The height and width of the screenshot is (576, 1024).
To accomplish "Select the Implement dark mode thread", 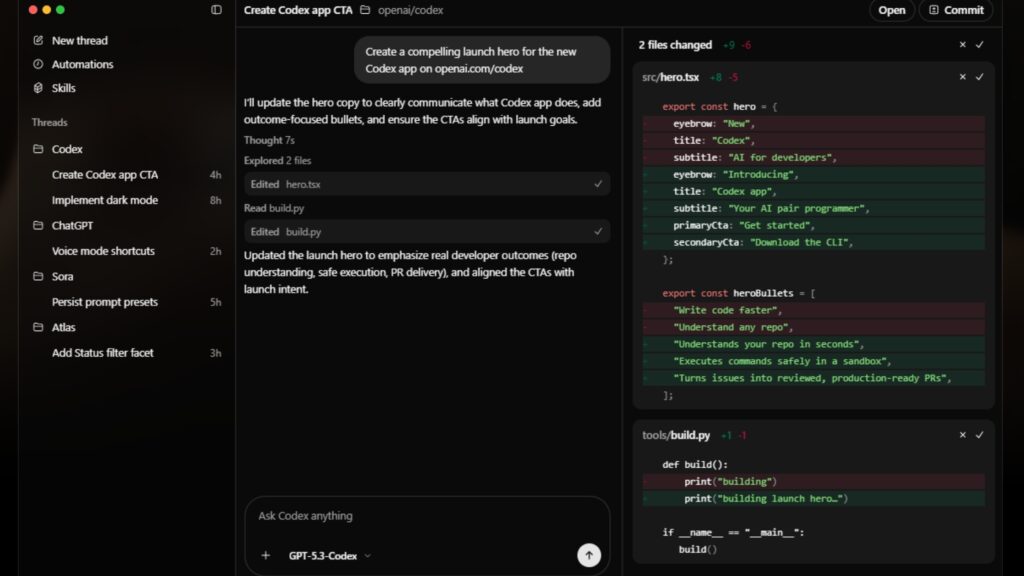I will tap(103, 200).
